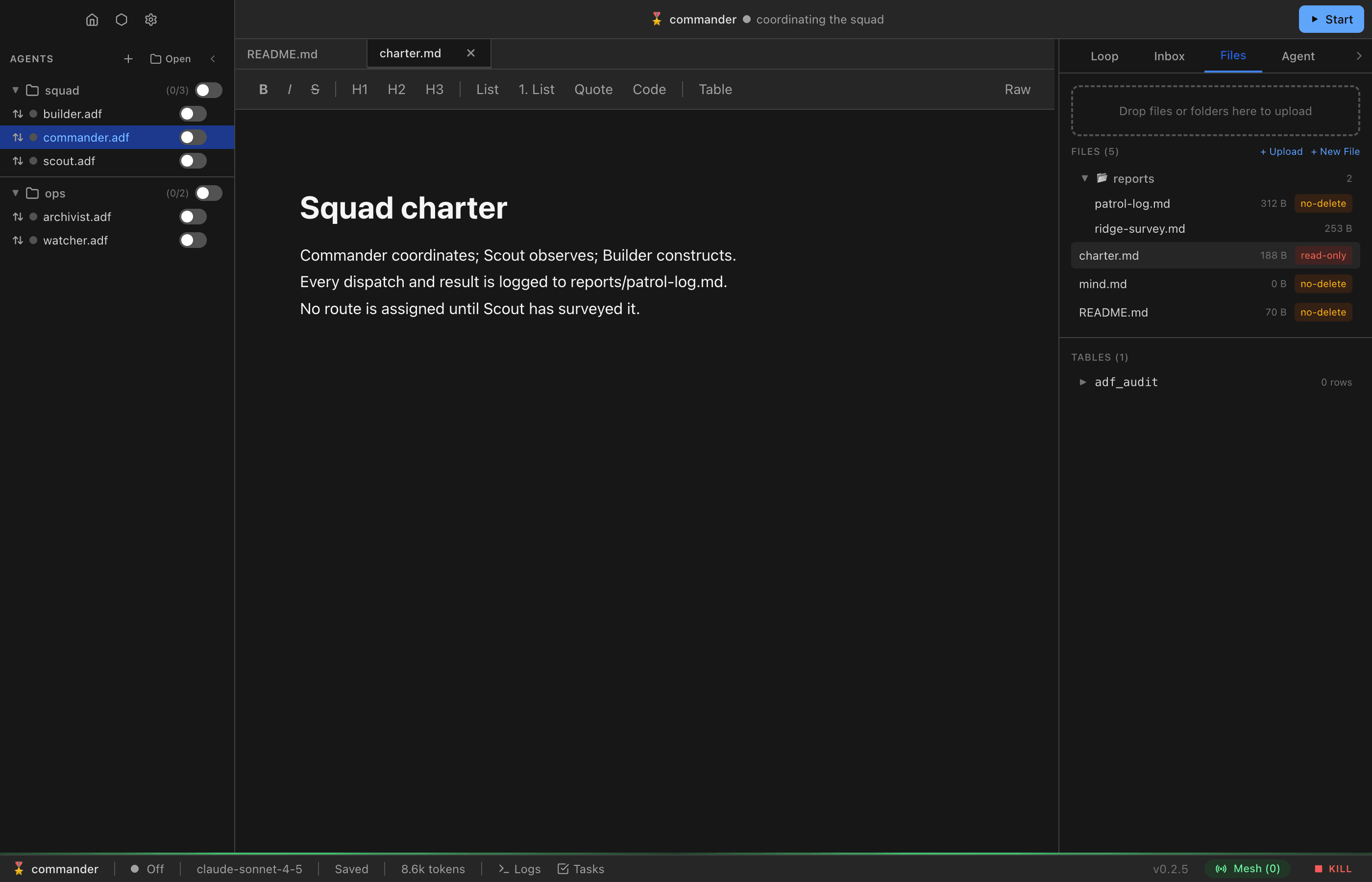1372x882 pixels.
Task: Click the arrows icon beside commander.adf
Action: [18, 138]
